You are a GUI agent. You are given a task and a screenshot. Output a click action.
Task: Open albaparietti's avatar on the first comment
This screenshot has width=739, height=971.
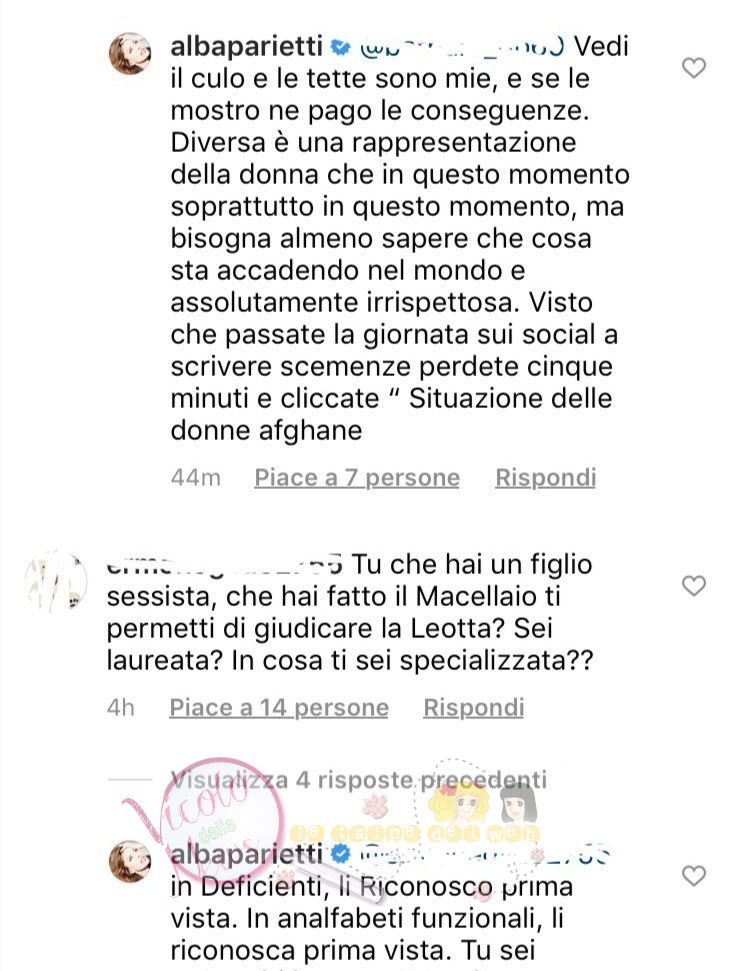click(129, 54)
